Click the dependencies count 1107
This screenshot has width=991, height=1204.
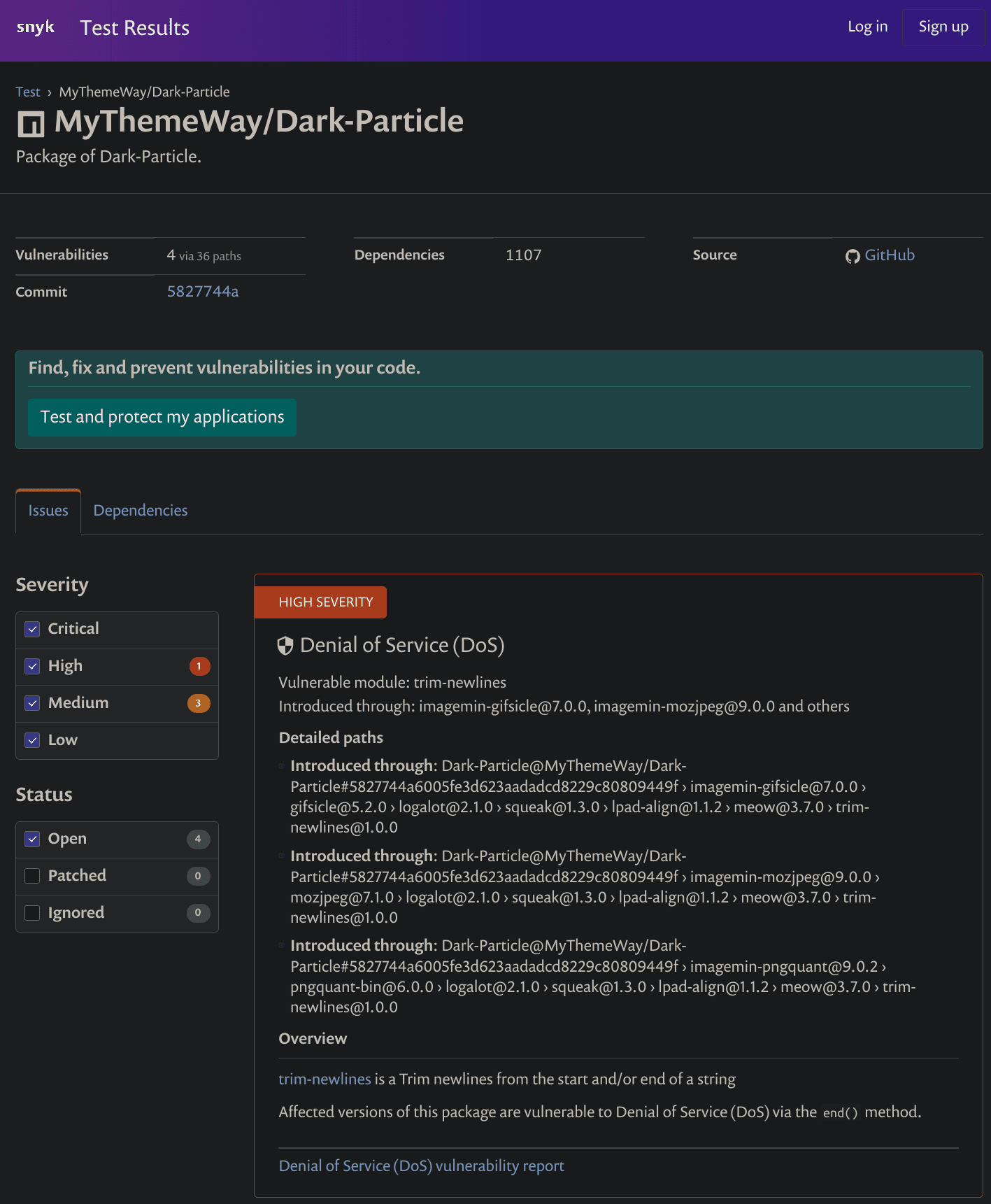tap(524, 255)
